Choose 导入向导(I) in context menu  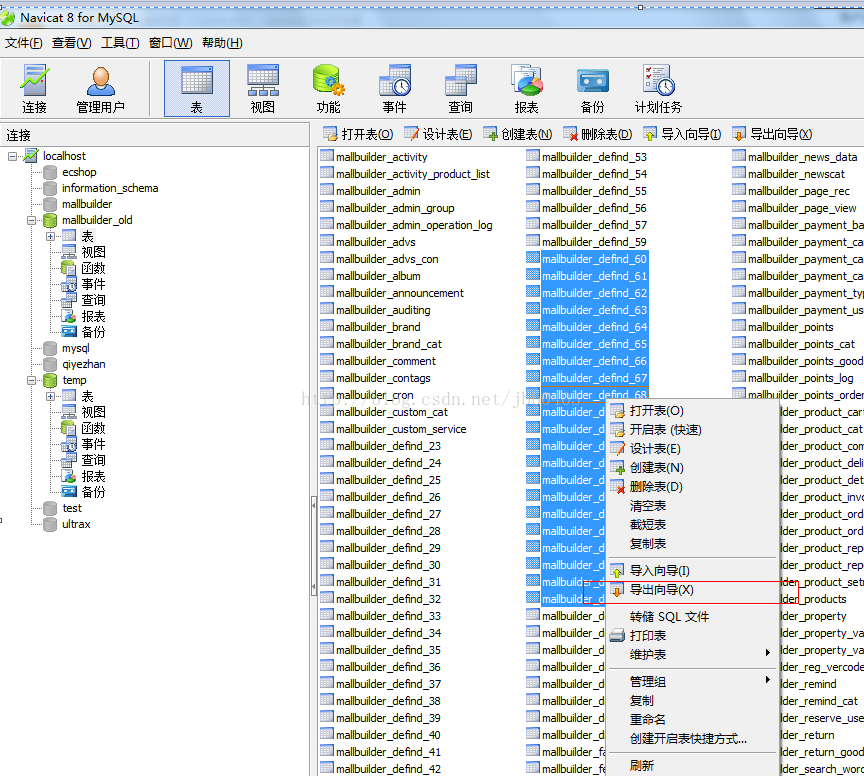(692, 571)
